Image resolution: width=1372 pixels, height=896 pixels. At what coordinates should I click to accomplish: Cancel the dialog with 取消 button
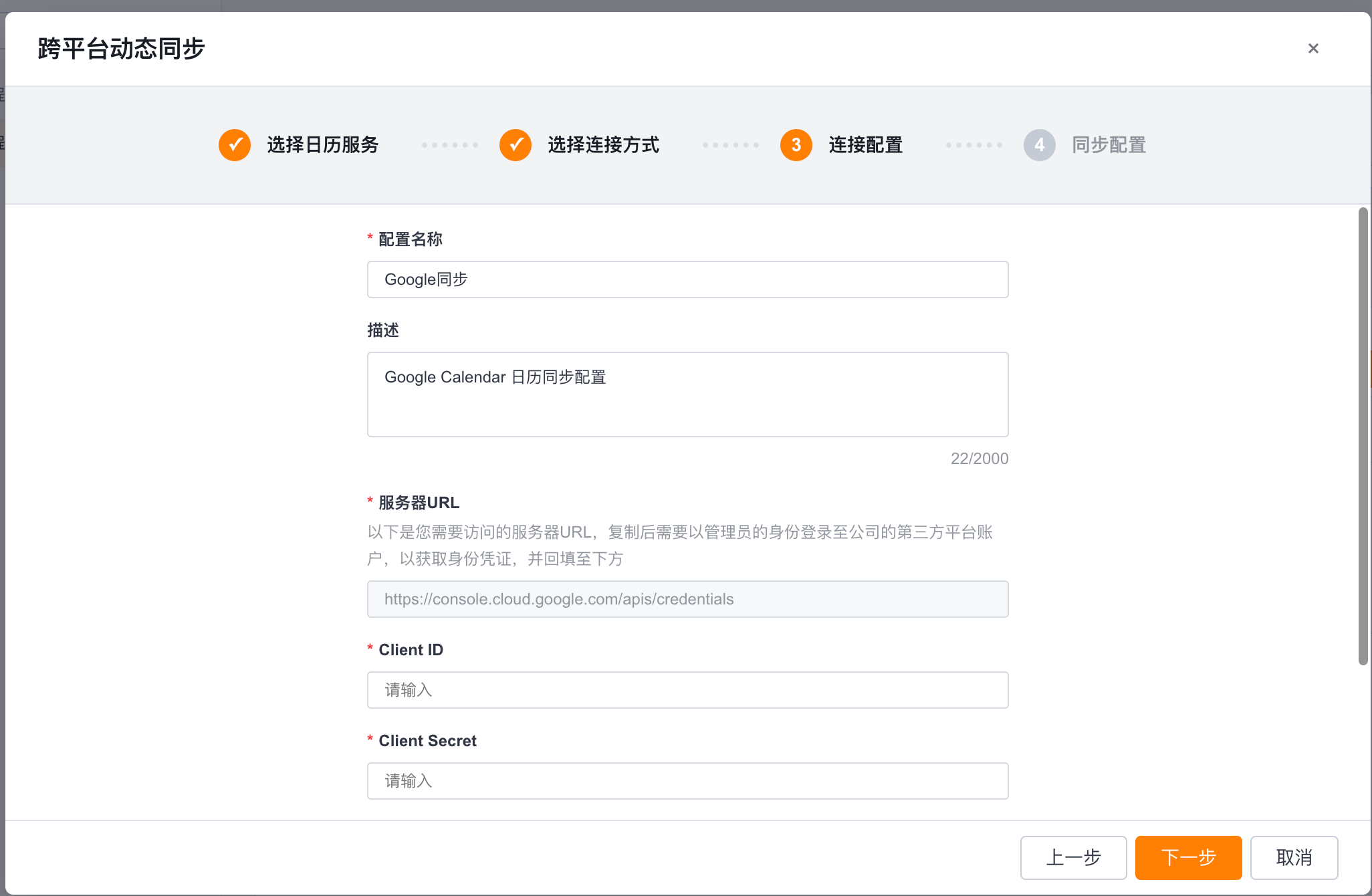coord(1294,858)
